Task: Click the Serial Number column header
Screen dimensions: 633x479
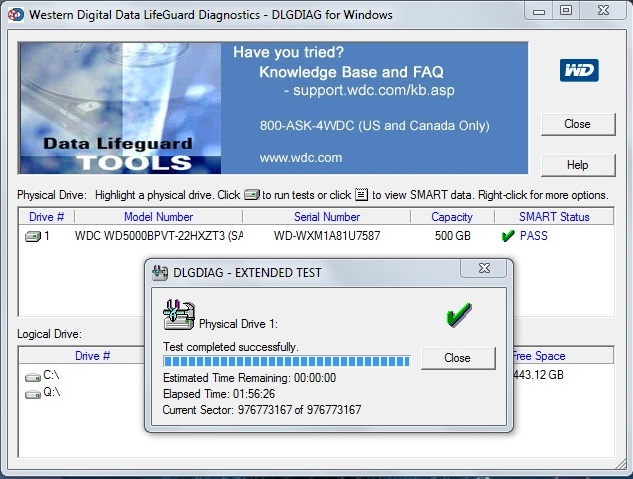Action: tap(327, 217)
